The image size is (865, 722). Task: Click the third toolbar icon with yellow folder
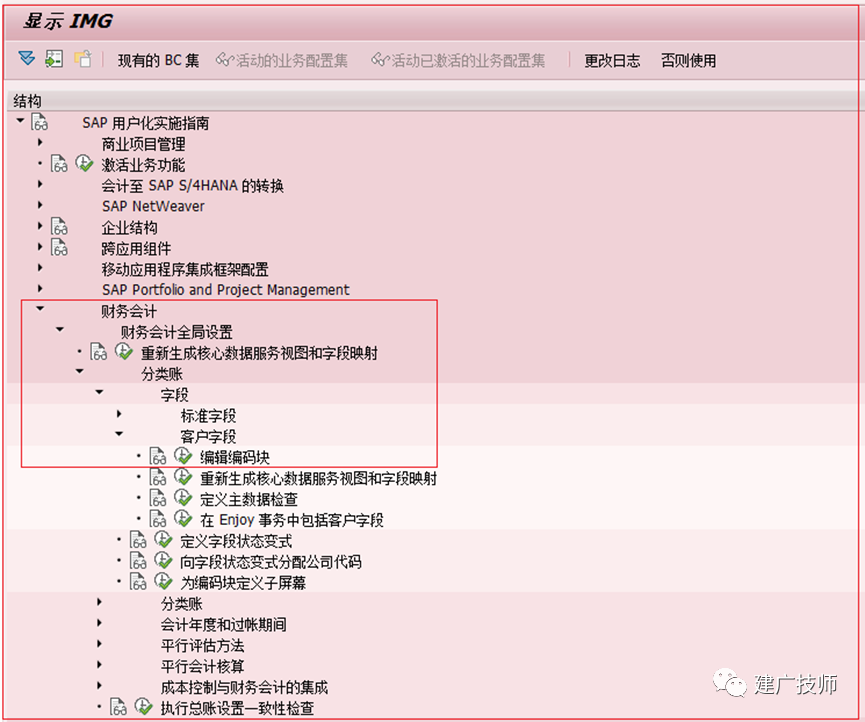(x=83, y=58)
